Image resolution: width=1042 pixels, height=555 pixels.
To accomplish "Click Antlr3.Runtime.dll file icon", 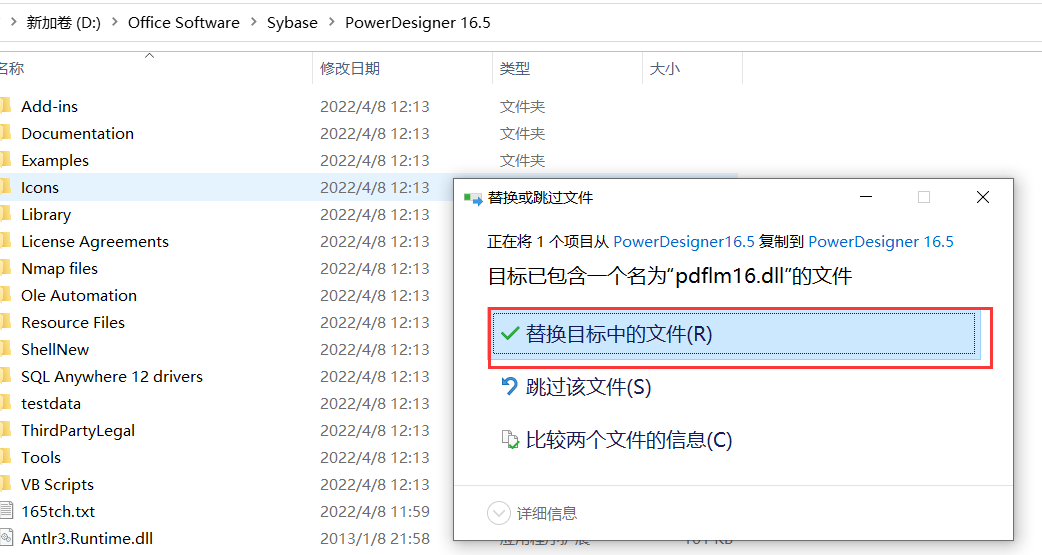I will (x=6, y=538).
